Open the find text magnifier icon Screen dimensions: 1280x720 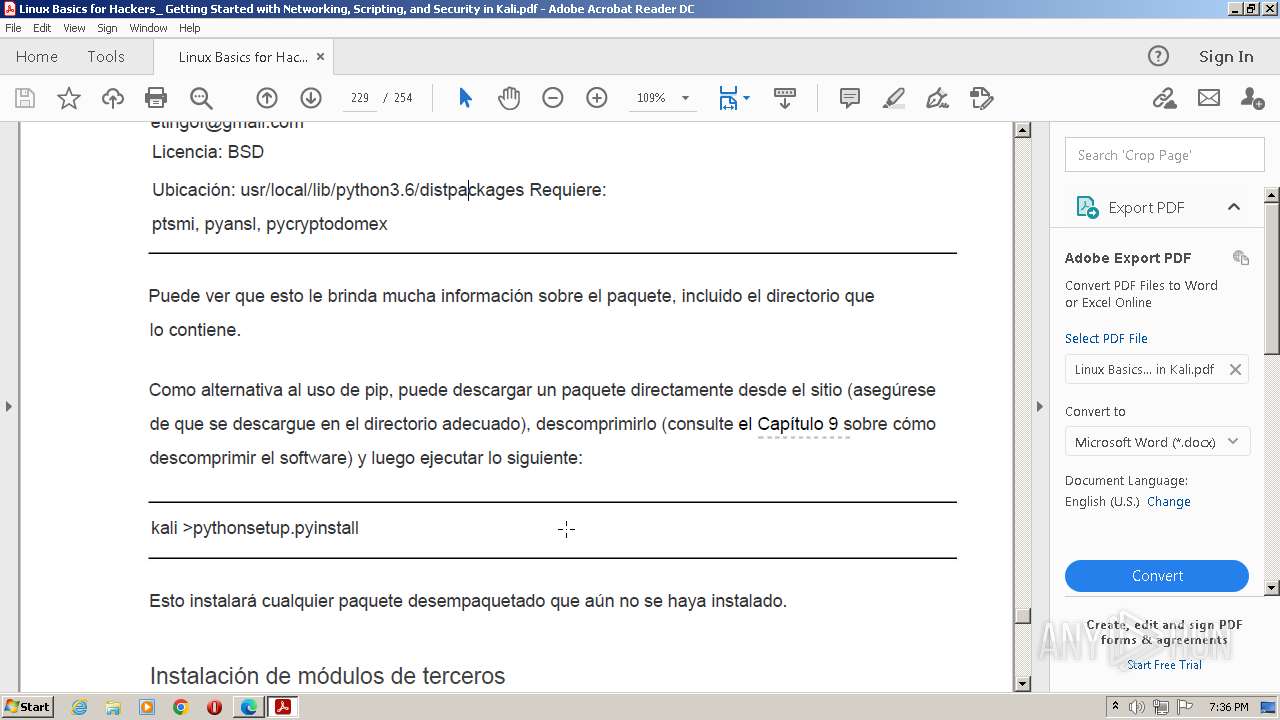[x=201, y=98]
